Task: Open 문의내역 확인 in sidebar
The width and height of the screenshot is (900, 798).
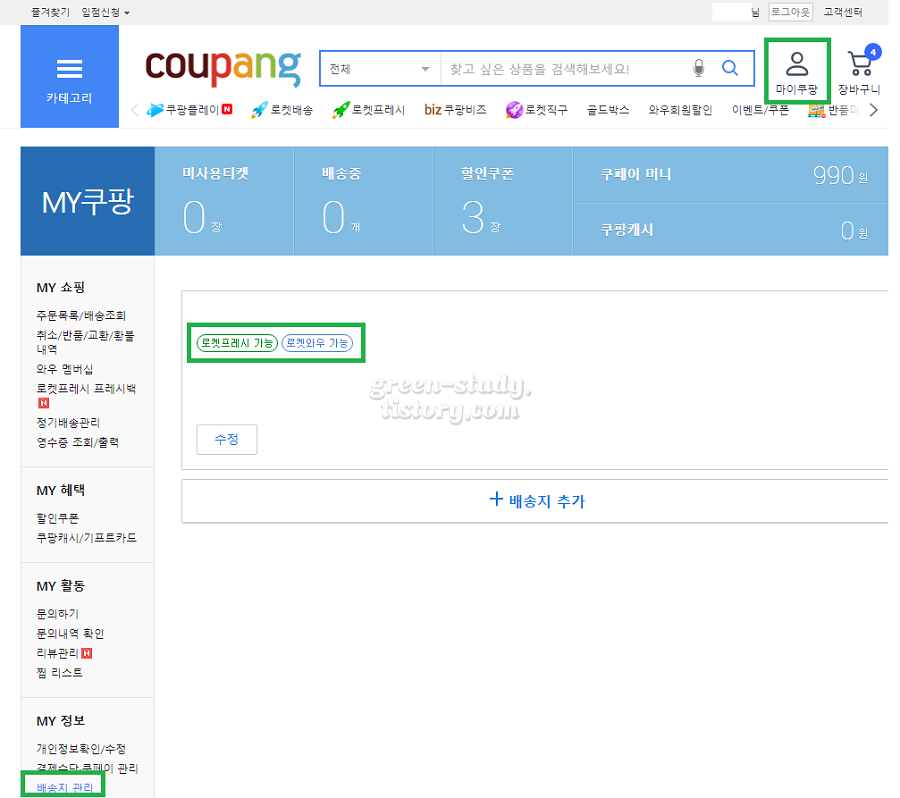Action: tap(70, 633)
